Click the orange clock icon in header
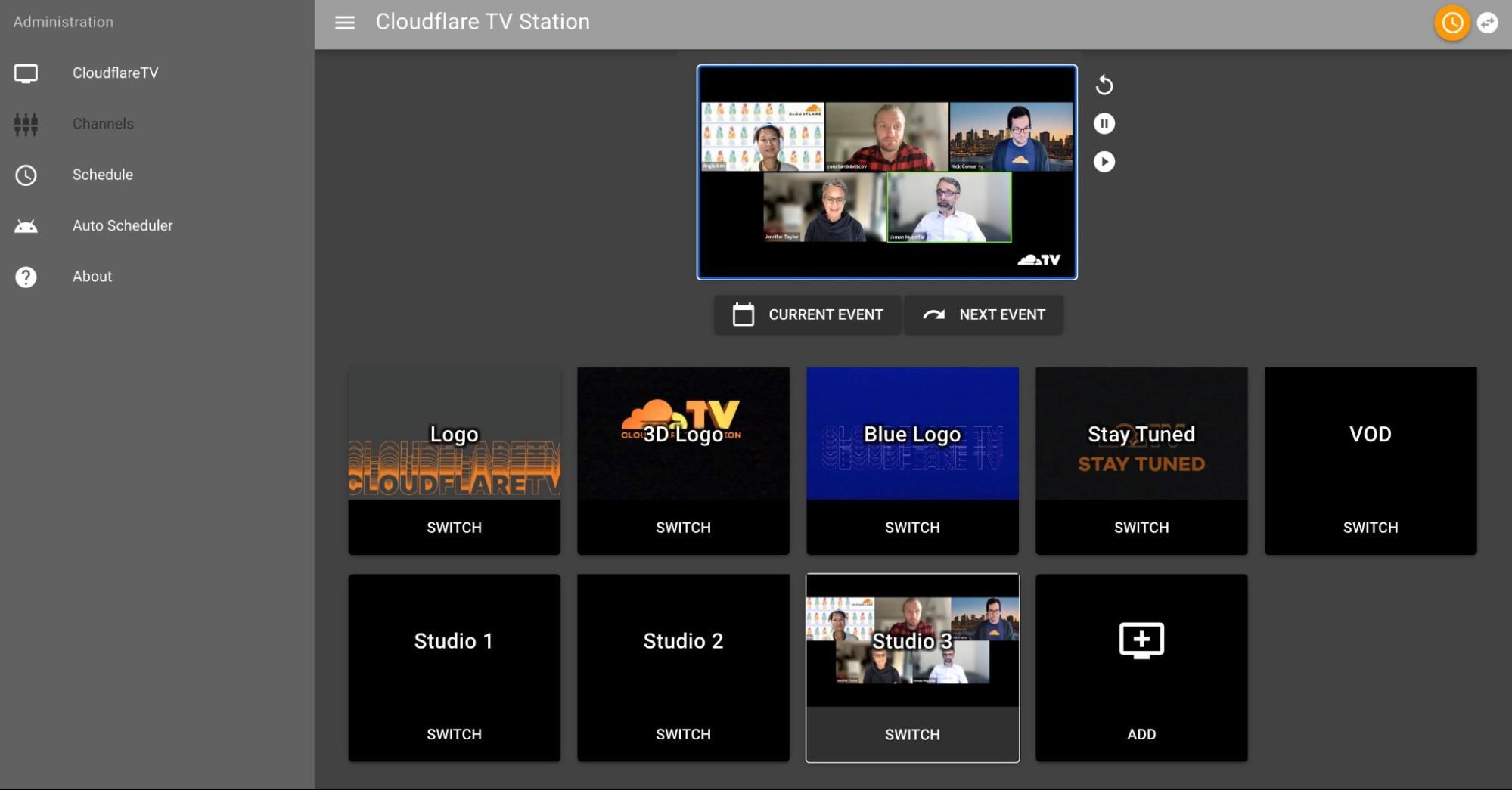Image resolution: width=1512 pixels, height=790 pixels. coord(1451,23)
